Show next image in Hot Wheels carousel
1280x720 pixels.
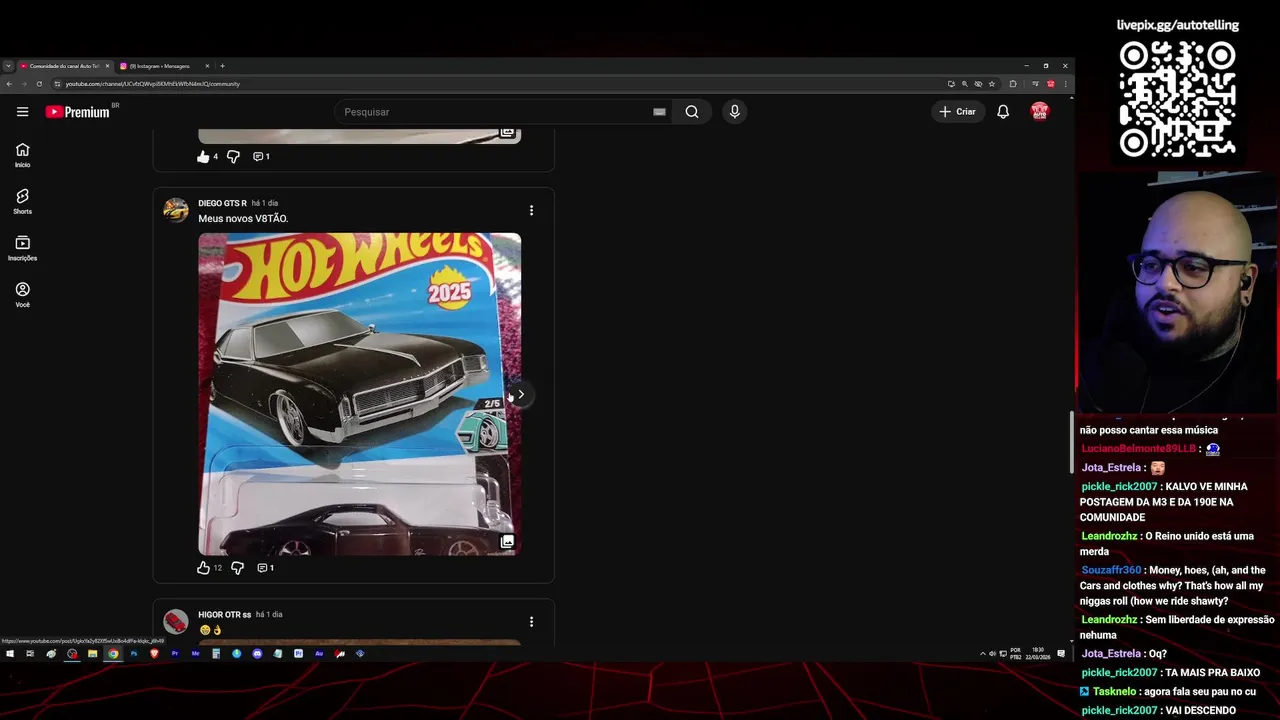pos(520,394)
